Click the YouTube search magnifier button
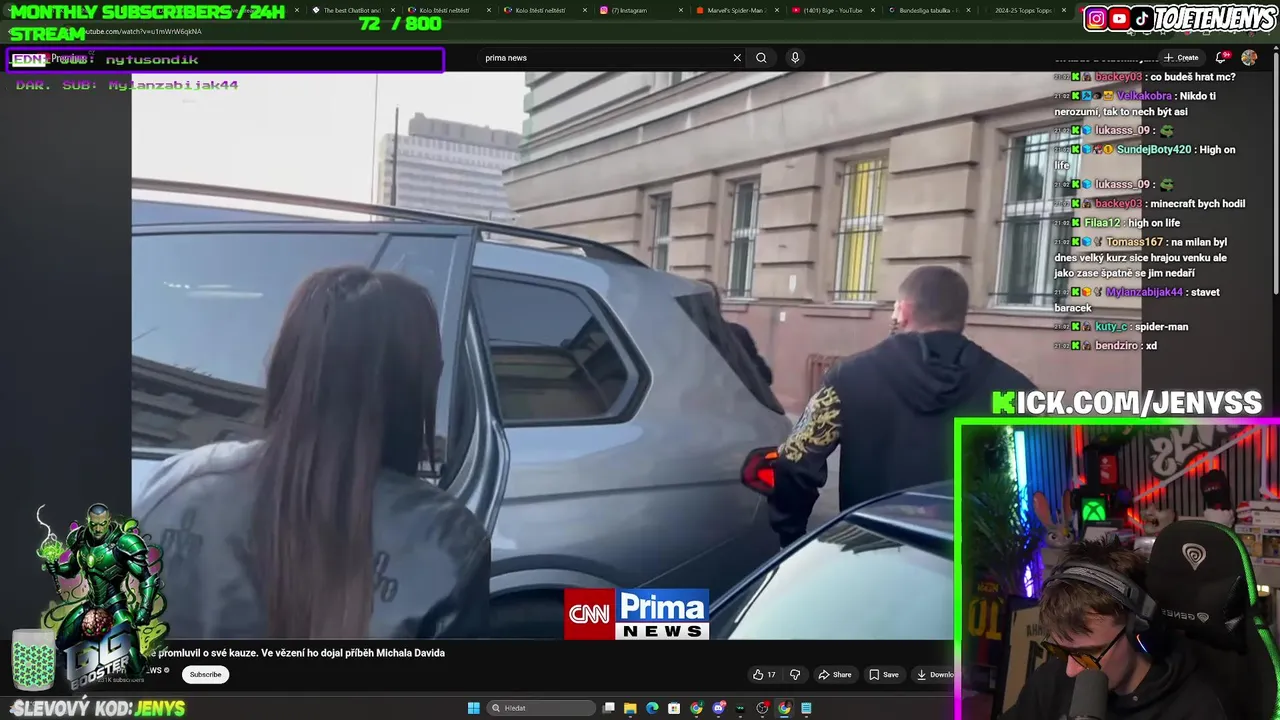The image size is (1280, 720). point(761,58)
